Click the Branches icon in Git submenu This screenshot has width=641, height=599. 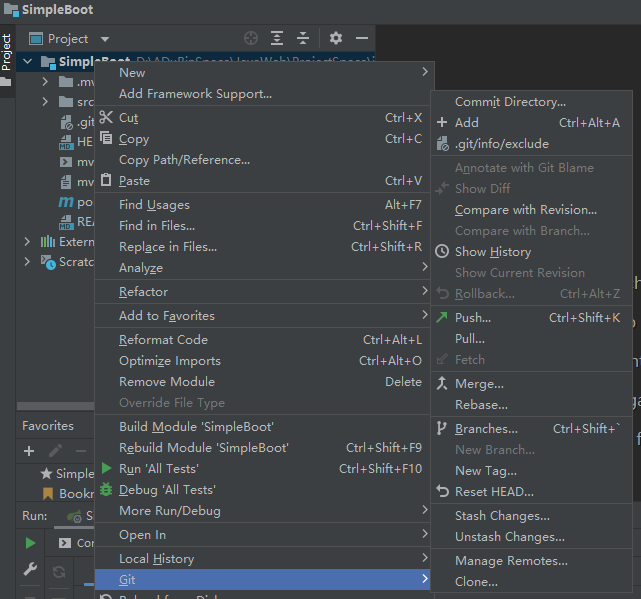441,428
